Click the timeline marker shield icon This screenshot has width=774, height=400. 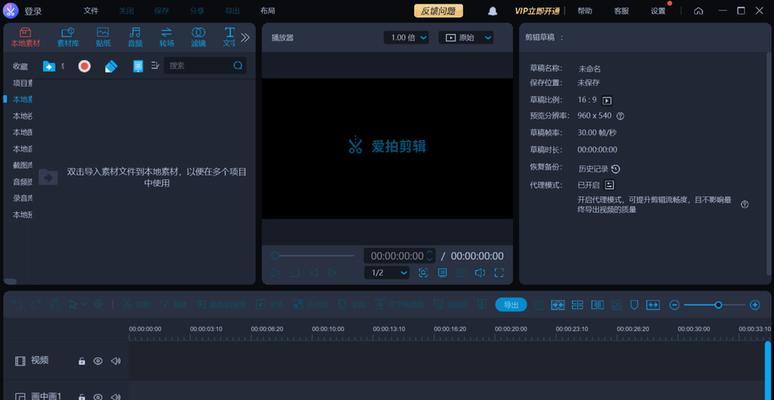[x=634, y=305]
